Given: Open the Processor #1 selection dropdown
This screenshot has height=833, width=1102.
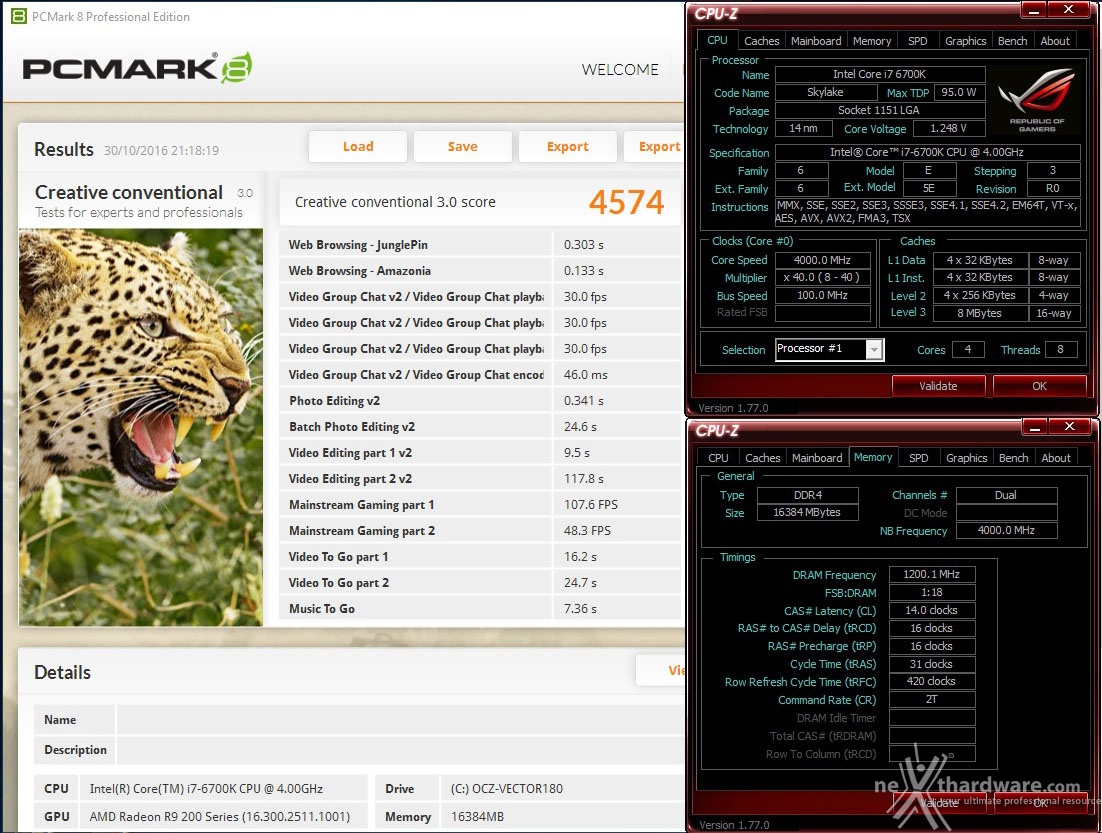Looking at the screenshot, I should 874,349.
